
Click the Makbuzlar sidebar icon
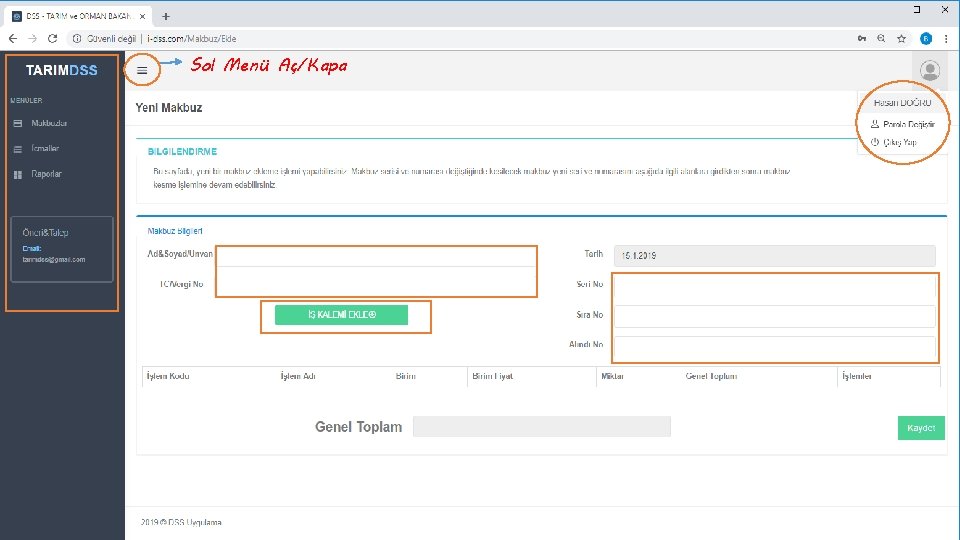pyautogui.click(x=18, y=123)
